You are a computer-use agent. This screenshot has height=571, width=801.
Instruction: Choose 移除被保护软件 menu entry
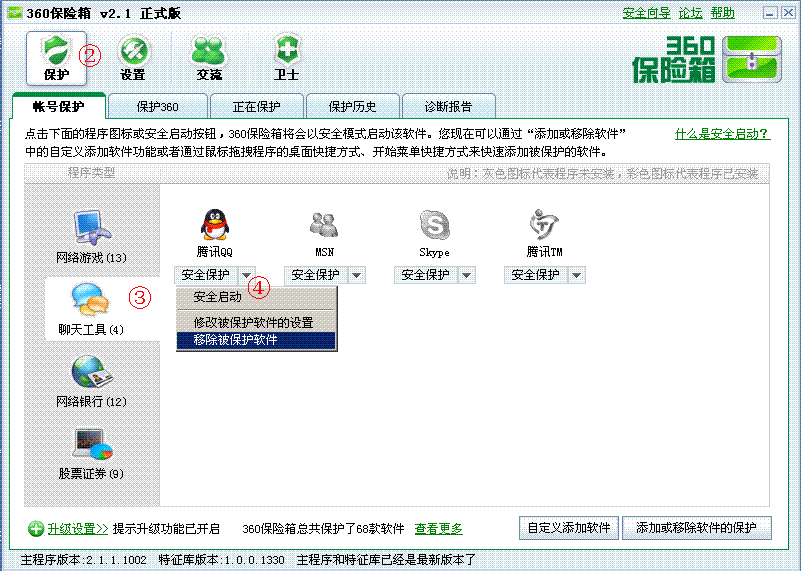pyautogui.click(x=256, y=340)
